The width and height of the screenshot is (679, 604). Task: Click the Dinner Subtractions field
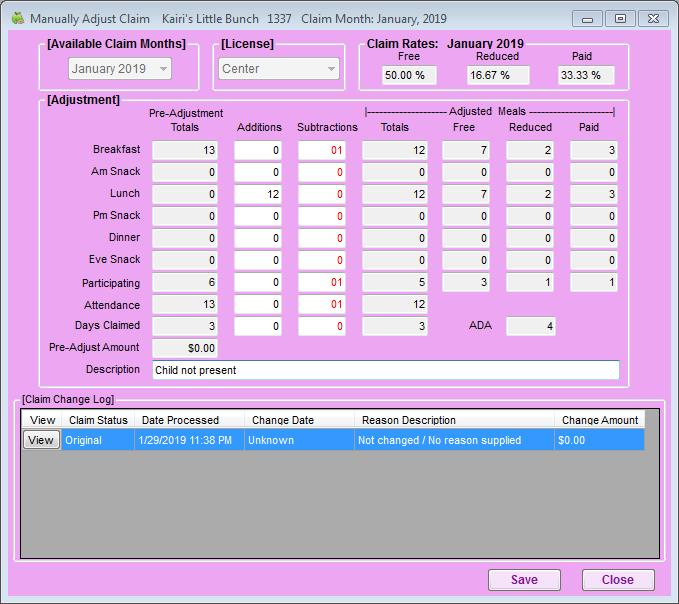(x=321, y=238)
